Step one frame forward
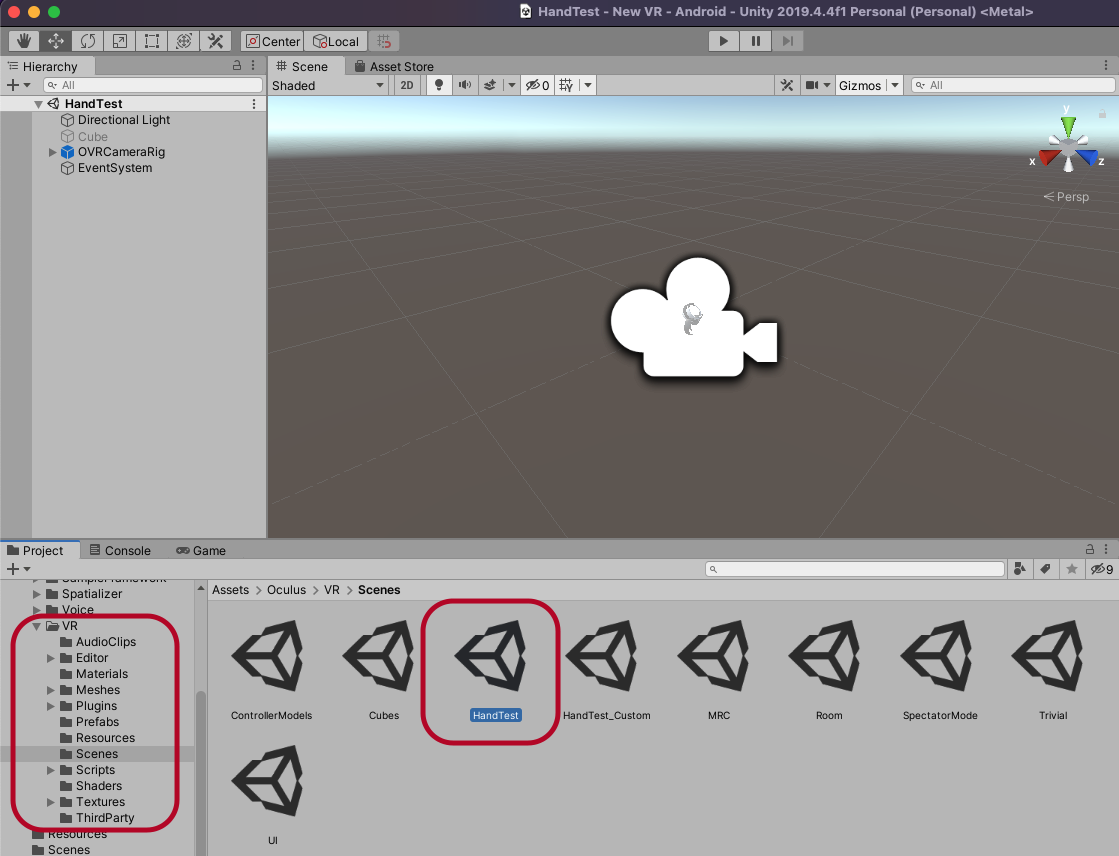This screenshot has width=1119, height=856. pyautogui.click(x=788, y=41)
